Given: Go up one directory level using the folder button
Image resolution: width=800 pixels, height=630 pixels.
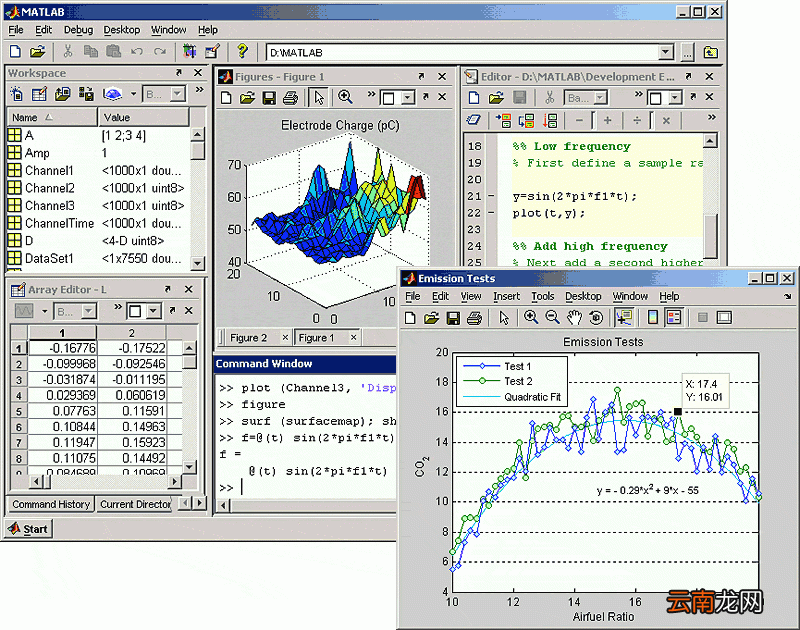Looking at the screenshot, I should click(710, 52).
